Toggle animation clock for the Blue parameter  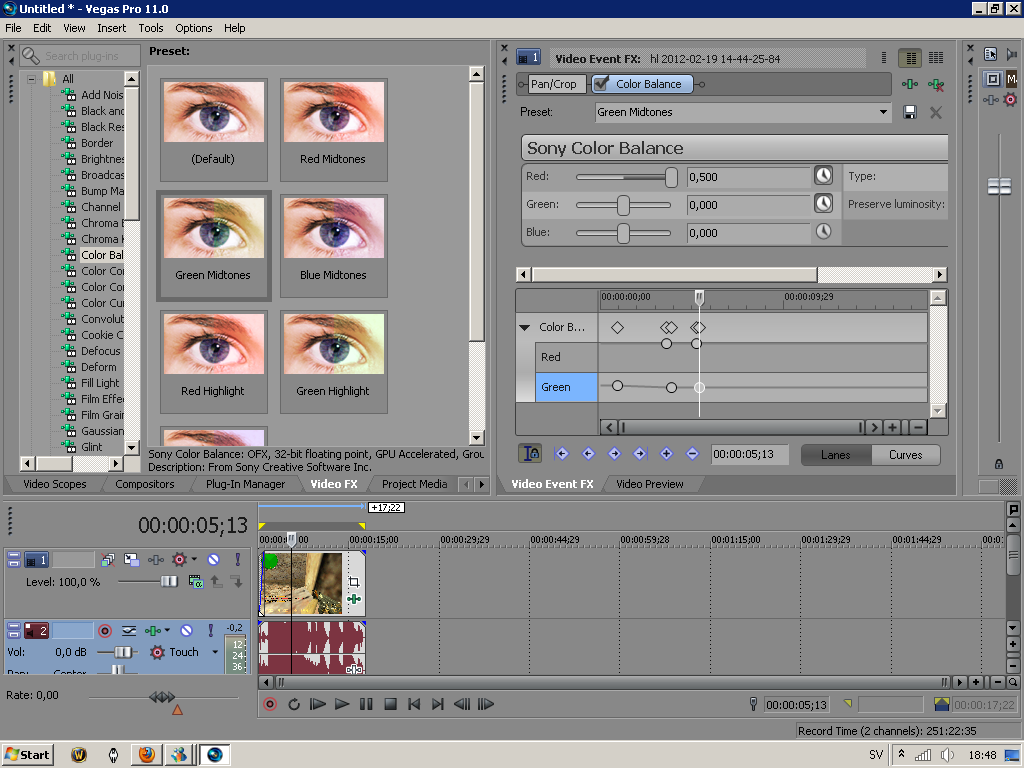824,232
